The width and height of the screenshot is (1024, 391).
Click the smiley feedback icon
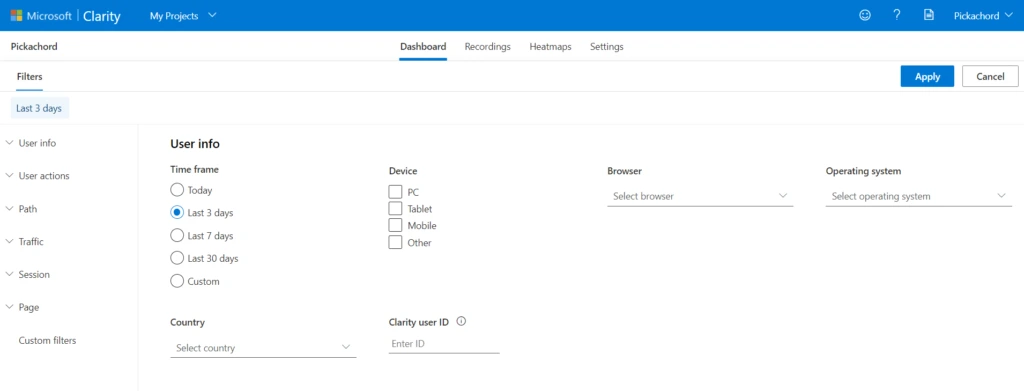pyautogui.click(x=865, y=16)
